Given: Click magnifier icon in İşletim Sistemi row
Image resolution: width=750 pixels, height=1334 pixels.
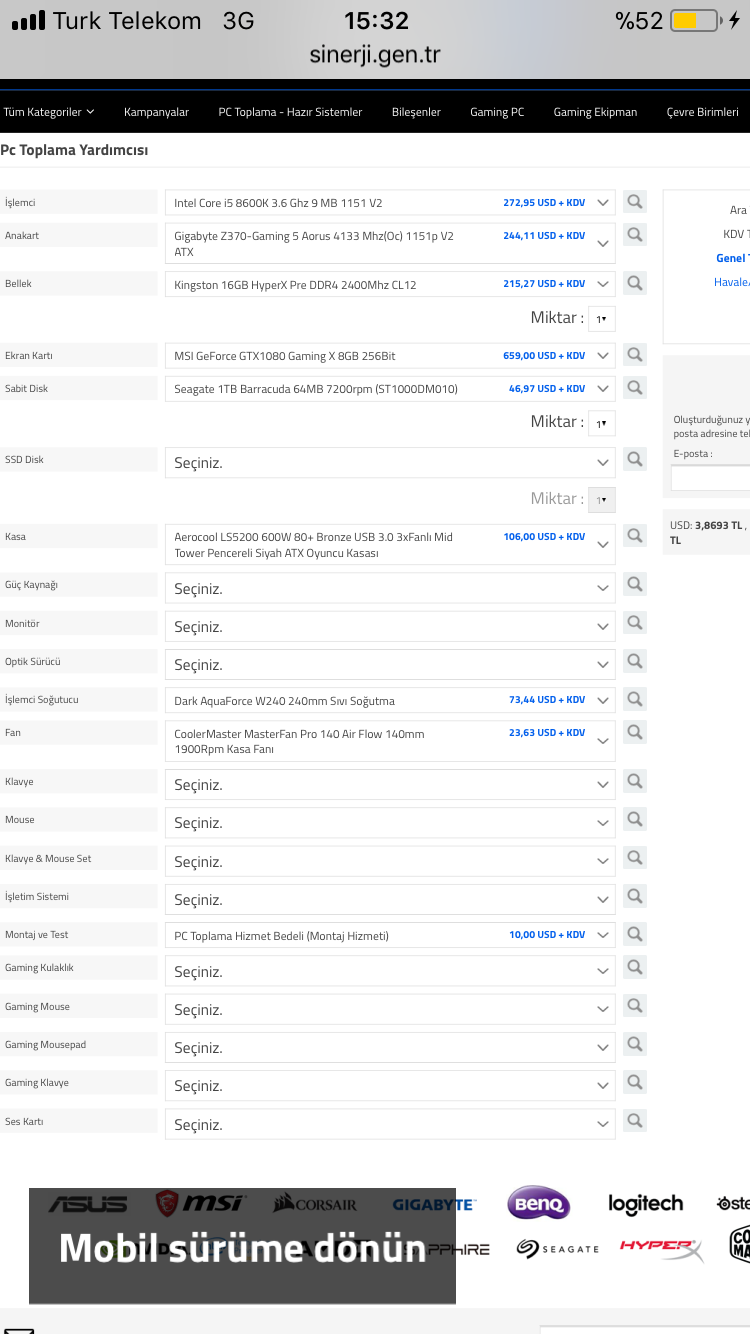Looking at the screenshot, I should (x=634, y=896).
